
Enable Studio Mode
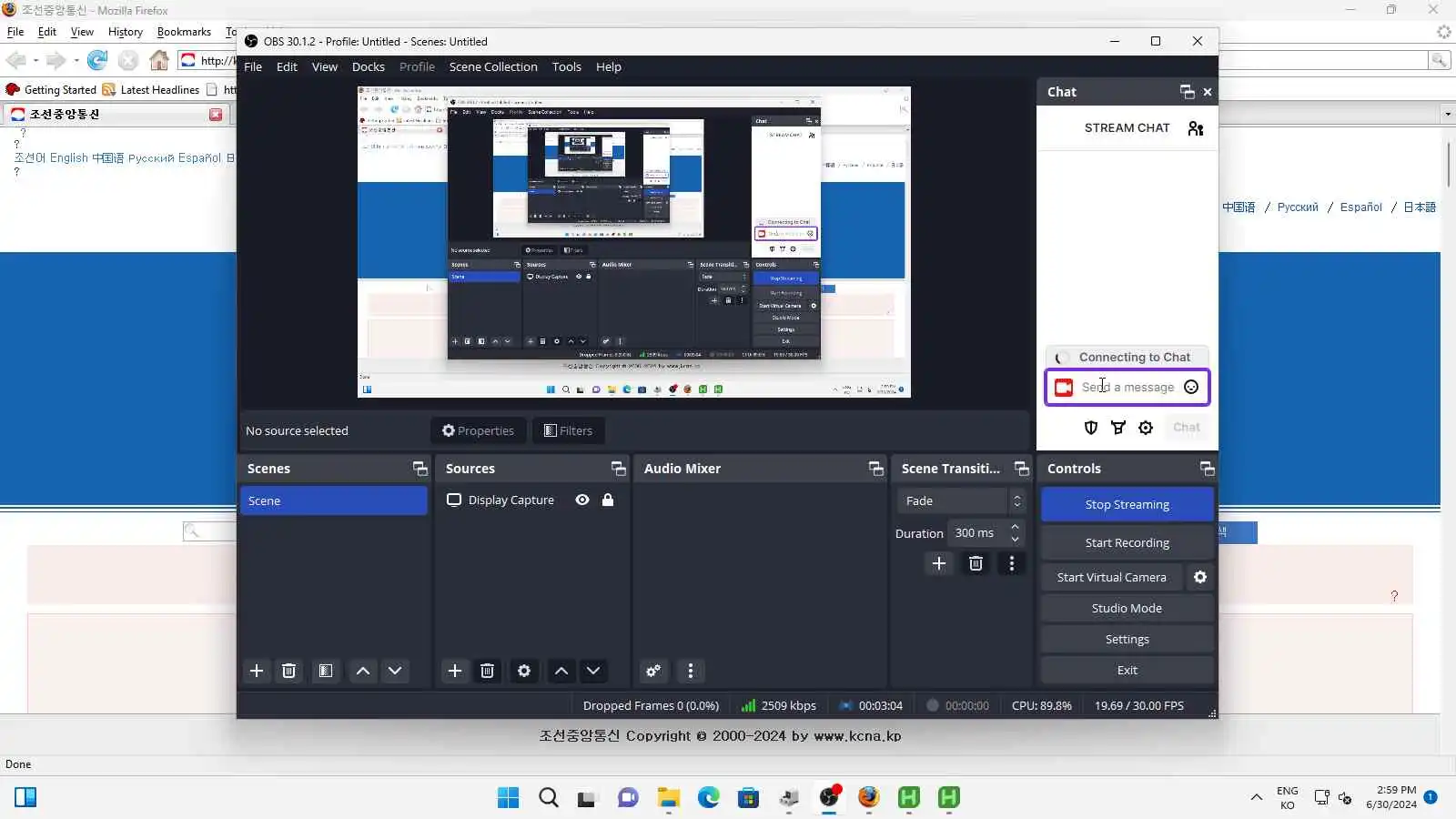[x=1127, y=608]
